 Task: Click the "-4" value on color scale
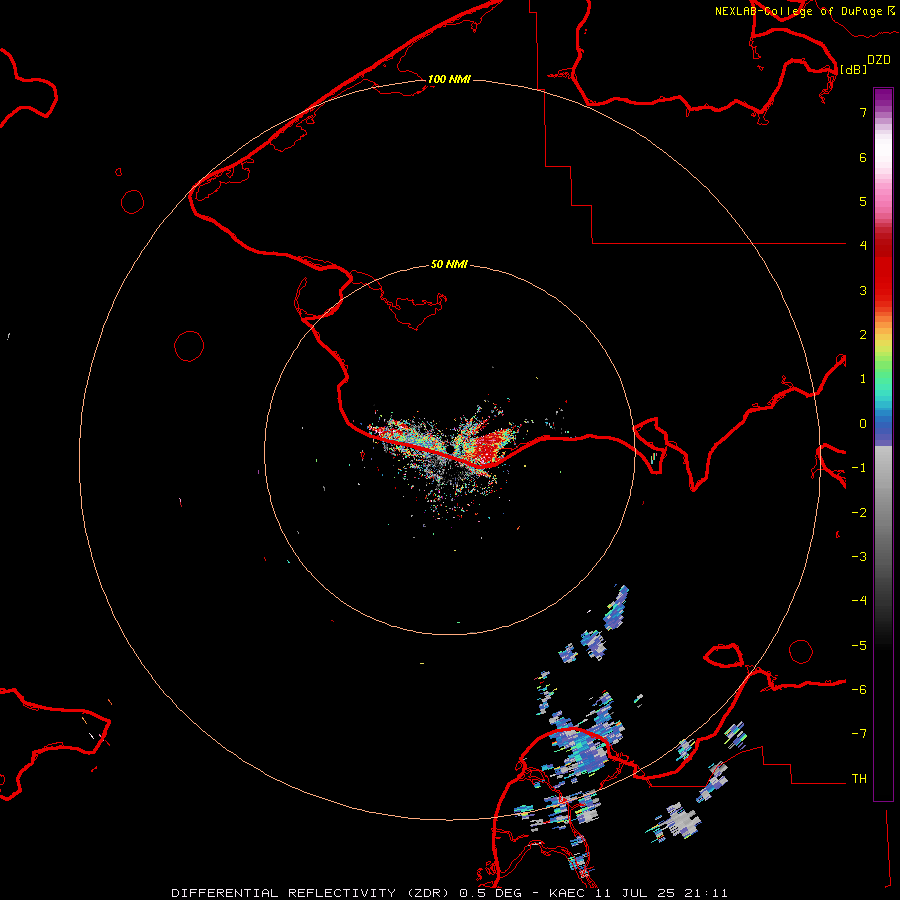point(859,600)
